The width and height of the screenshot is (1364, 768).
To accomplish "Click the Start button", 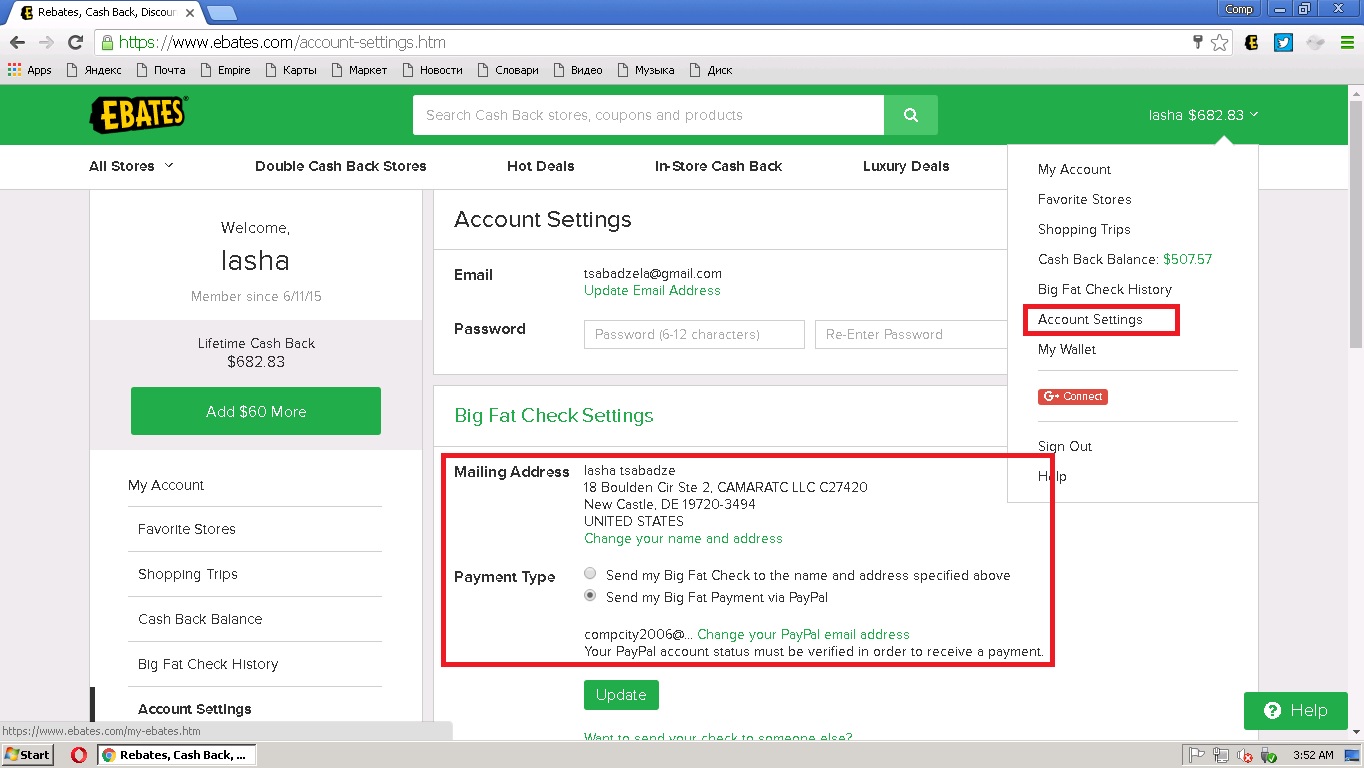I will tap(28, 755).
